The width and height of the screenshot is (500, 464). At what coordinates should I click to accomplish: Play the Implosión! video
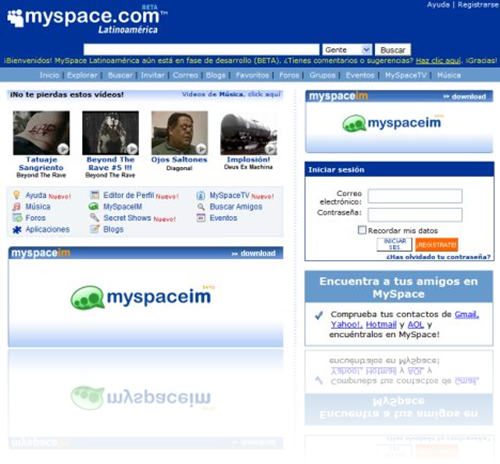pos(270,148)
